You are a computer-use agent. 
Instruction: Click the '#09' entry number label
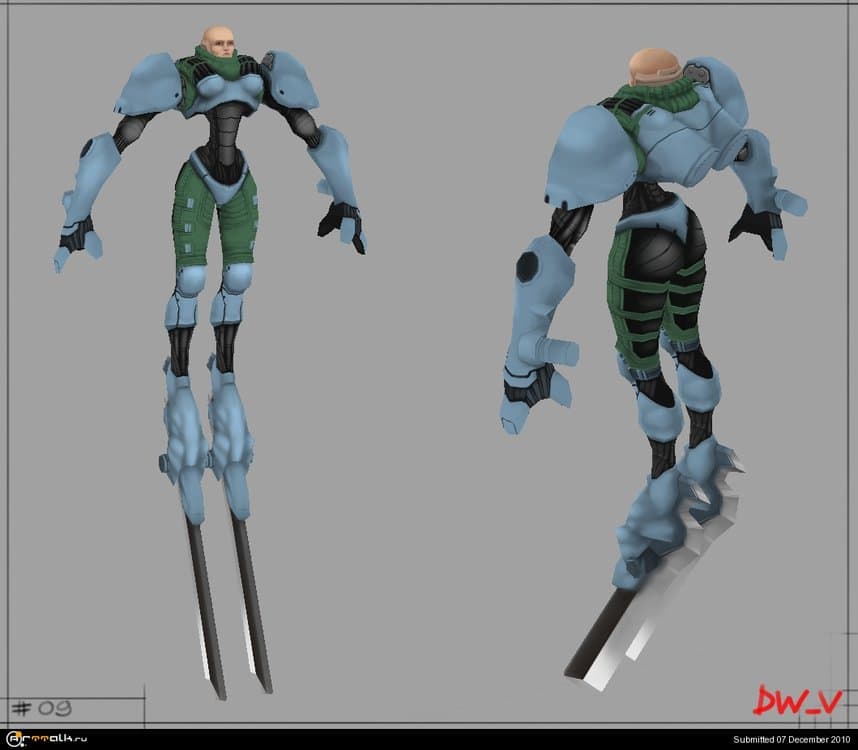(x=42, y=709)
